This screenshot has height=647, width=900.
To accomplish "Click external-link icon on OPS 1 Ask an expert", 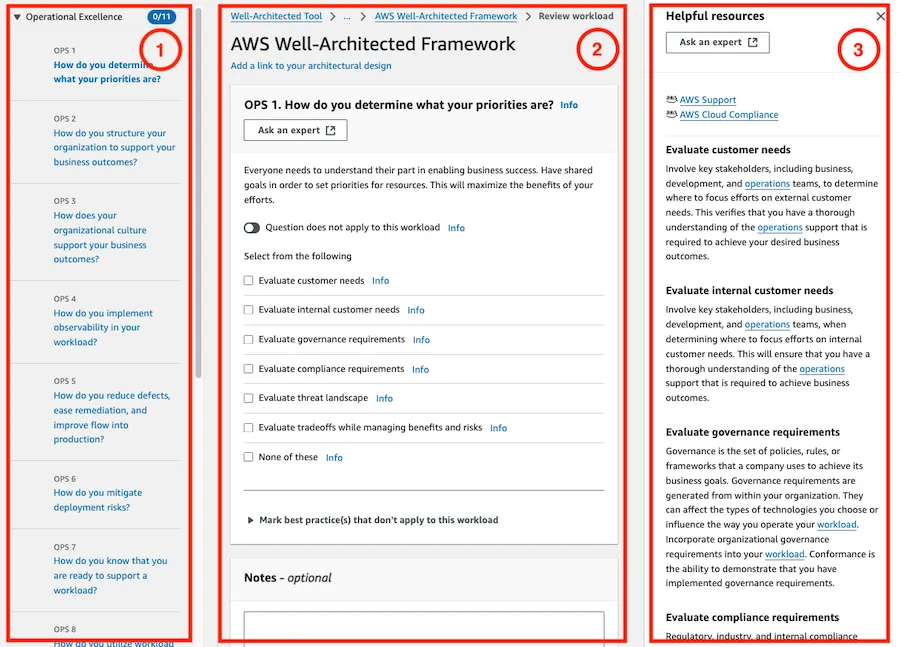I will pyautogui.click(x=331, y=130).
